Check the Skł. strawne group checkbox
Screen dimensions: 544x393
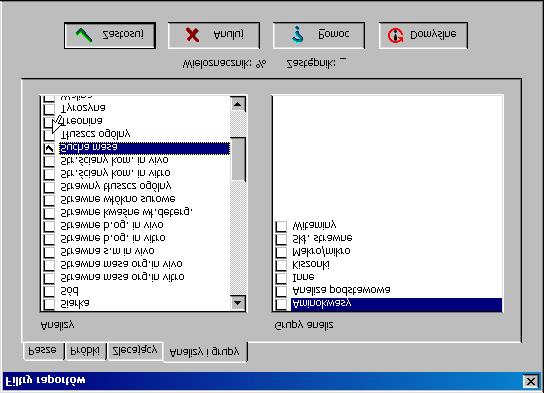coord(281,239)
